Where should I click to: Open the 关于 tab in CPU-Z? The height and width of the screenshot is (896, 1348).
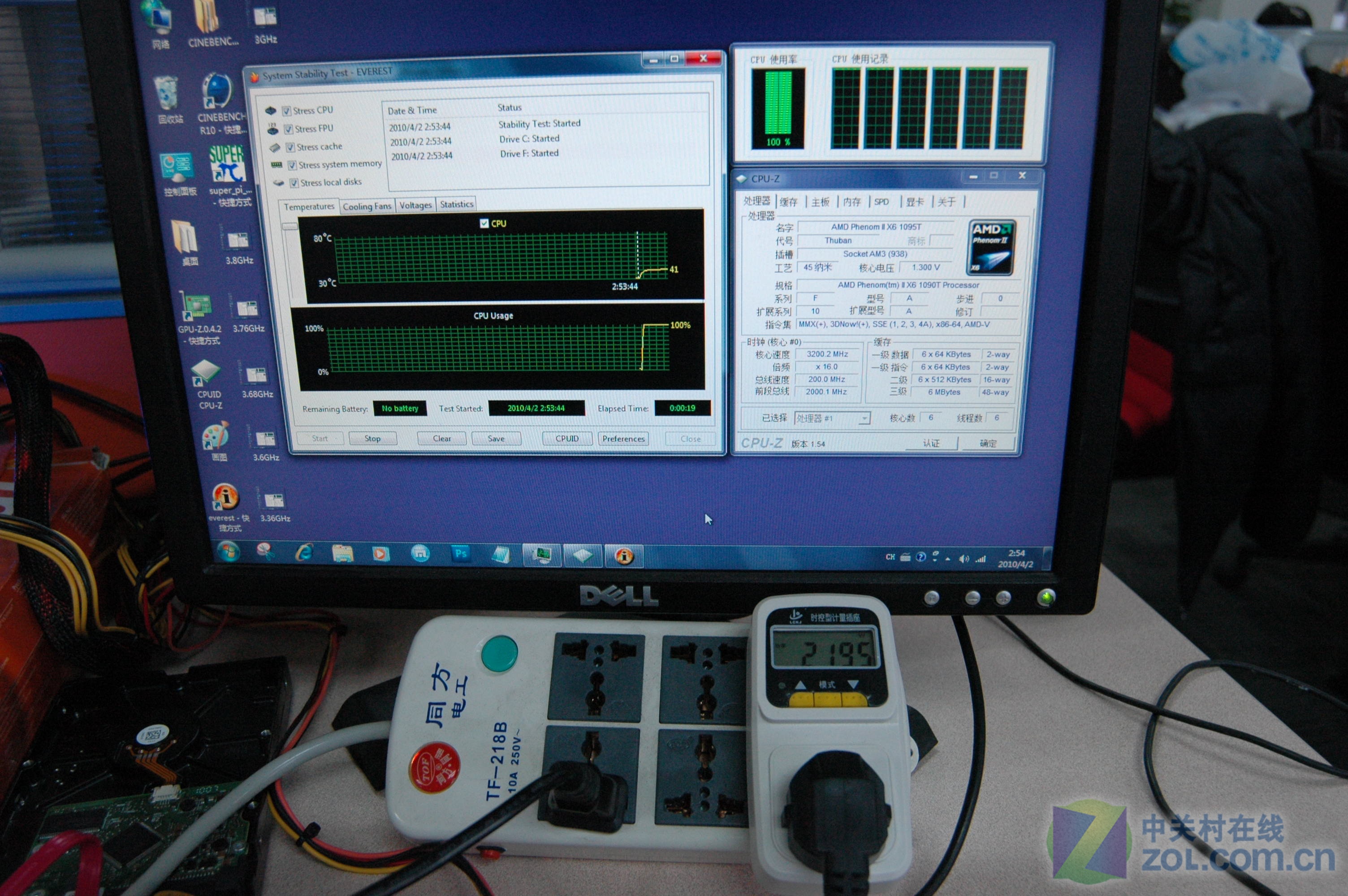(946, 202)
